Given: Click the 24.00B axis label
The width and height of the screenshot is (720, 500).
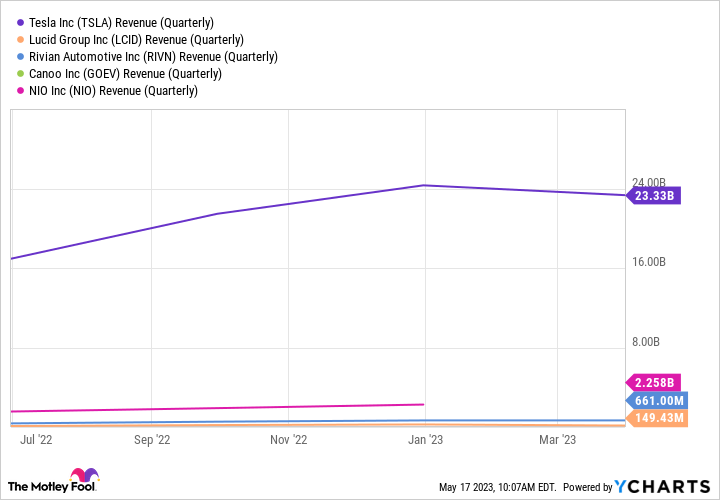Looking at the screenshot, I should tap(648, 182).
